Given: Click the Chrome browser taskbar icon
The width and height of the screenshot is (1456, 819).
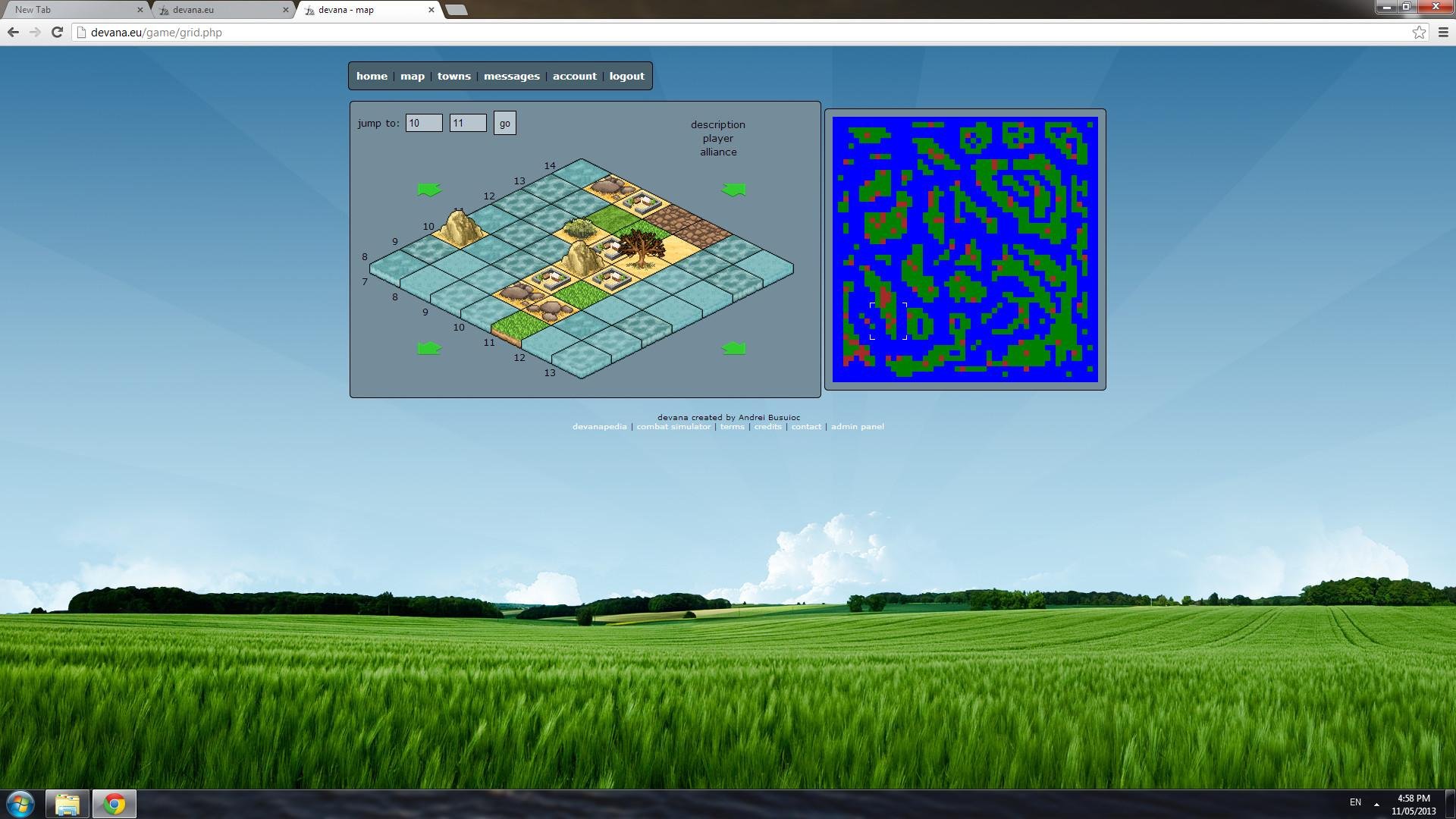Looking at the screenshot, I should pyautogui.click(x=114, y=802).
